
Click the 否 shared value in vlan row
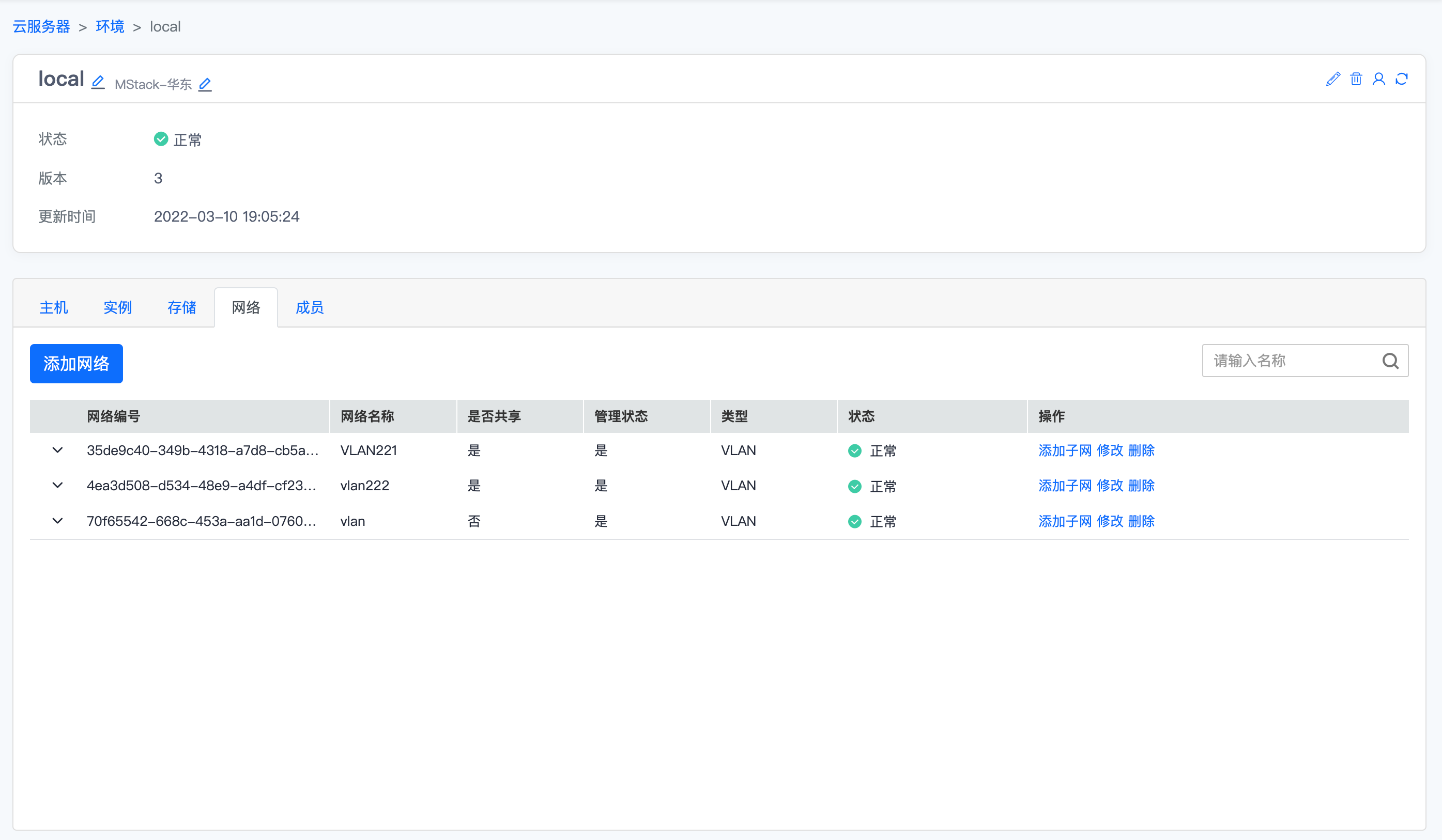click(474, 521)
